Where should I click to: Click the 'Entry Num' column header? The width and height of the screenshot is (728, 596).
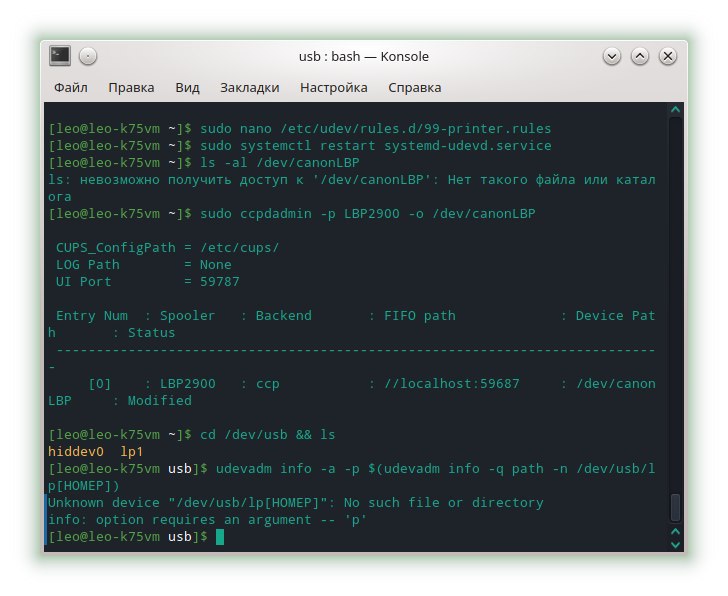pos(92,316)
